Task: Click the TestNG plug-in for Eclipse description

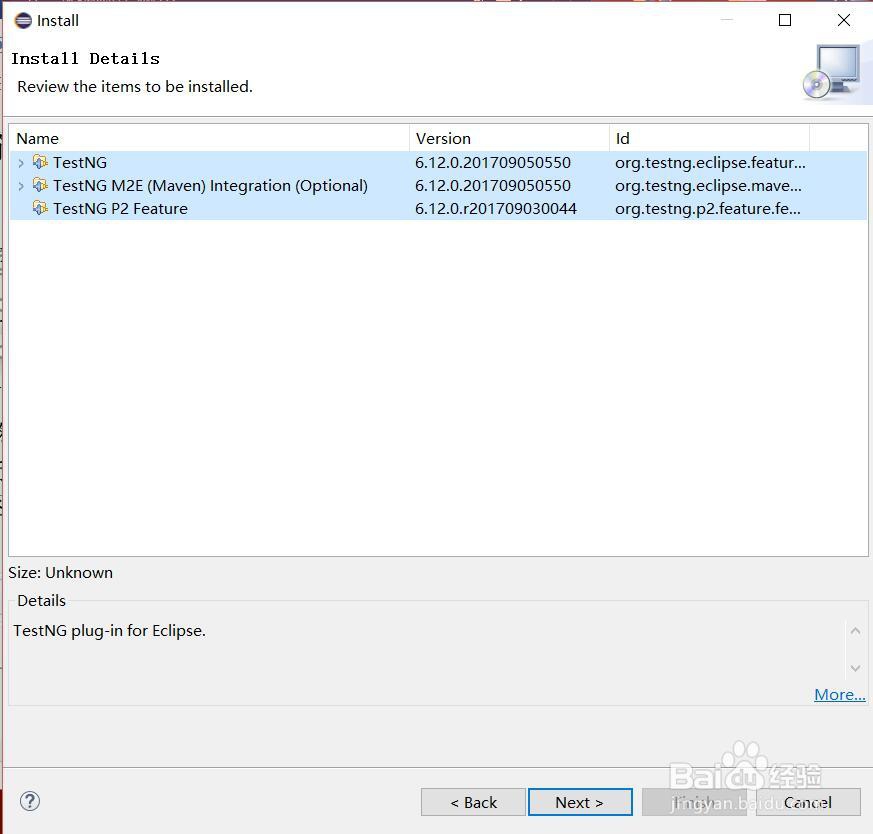Action: pyautogui.click(x=110, y=631)
